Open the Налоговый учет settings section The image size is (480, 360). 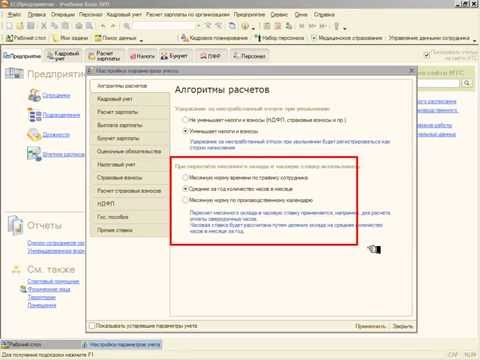pyautogui.click(x=130, y=164)
